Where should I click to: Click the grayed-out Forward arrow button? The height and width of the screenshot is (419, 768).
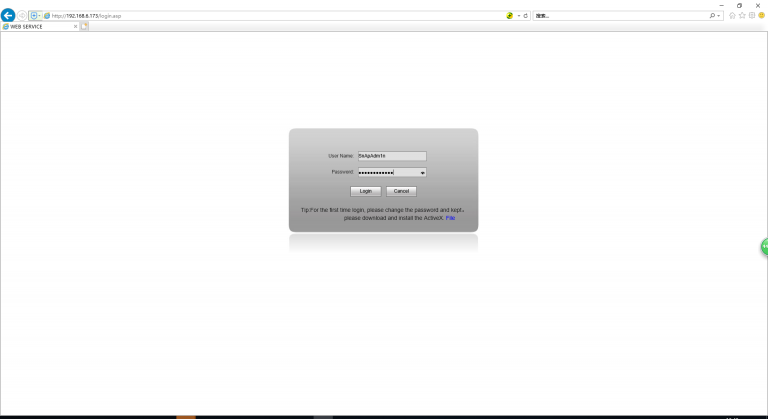(23, 16)
